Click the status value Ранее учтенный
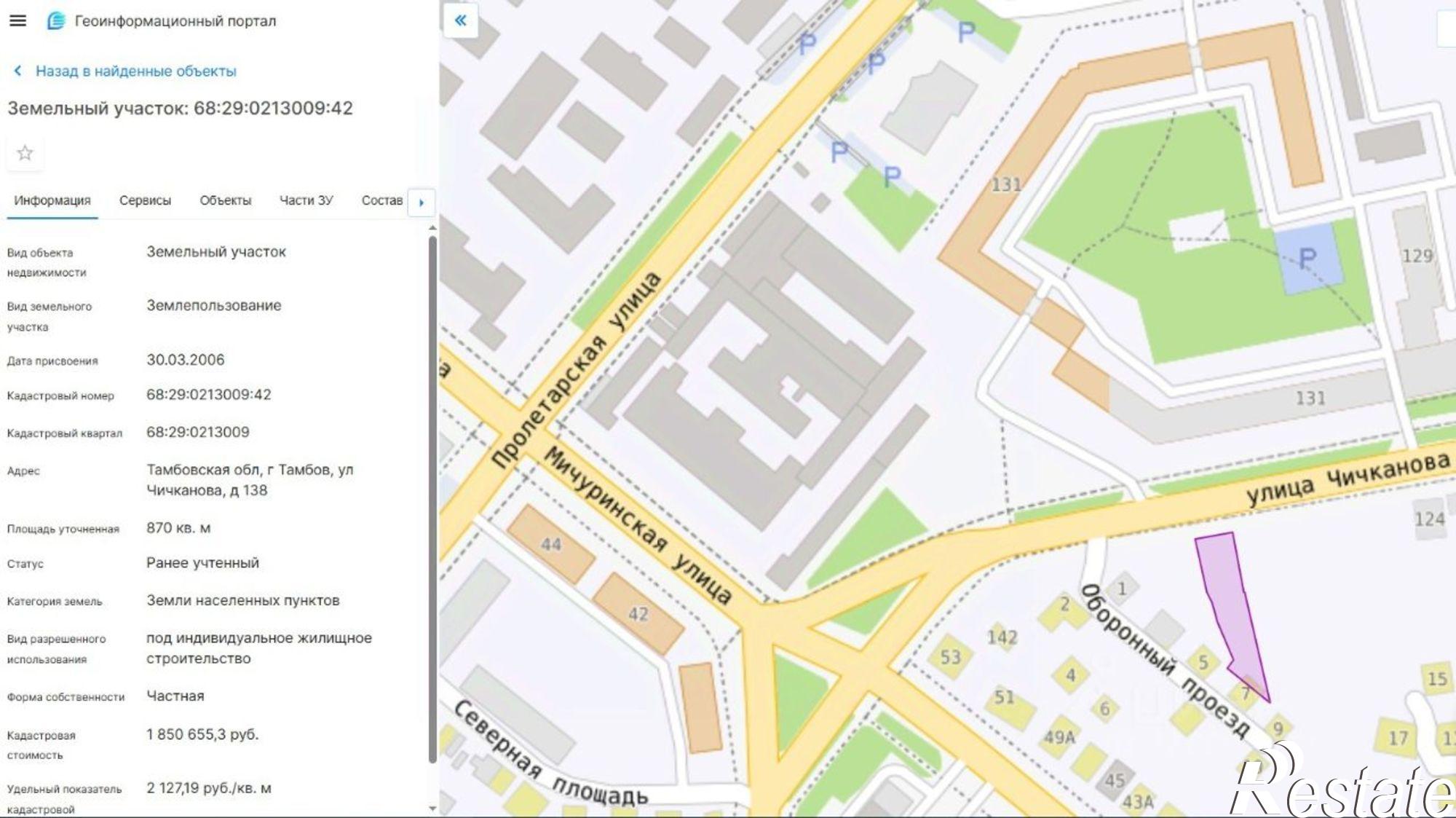Image resolution: width=1456 pixels, height=818 pixels. click(x=202, y=563)
